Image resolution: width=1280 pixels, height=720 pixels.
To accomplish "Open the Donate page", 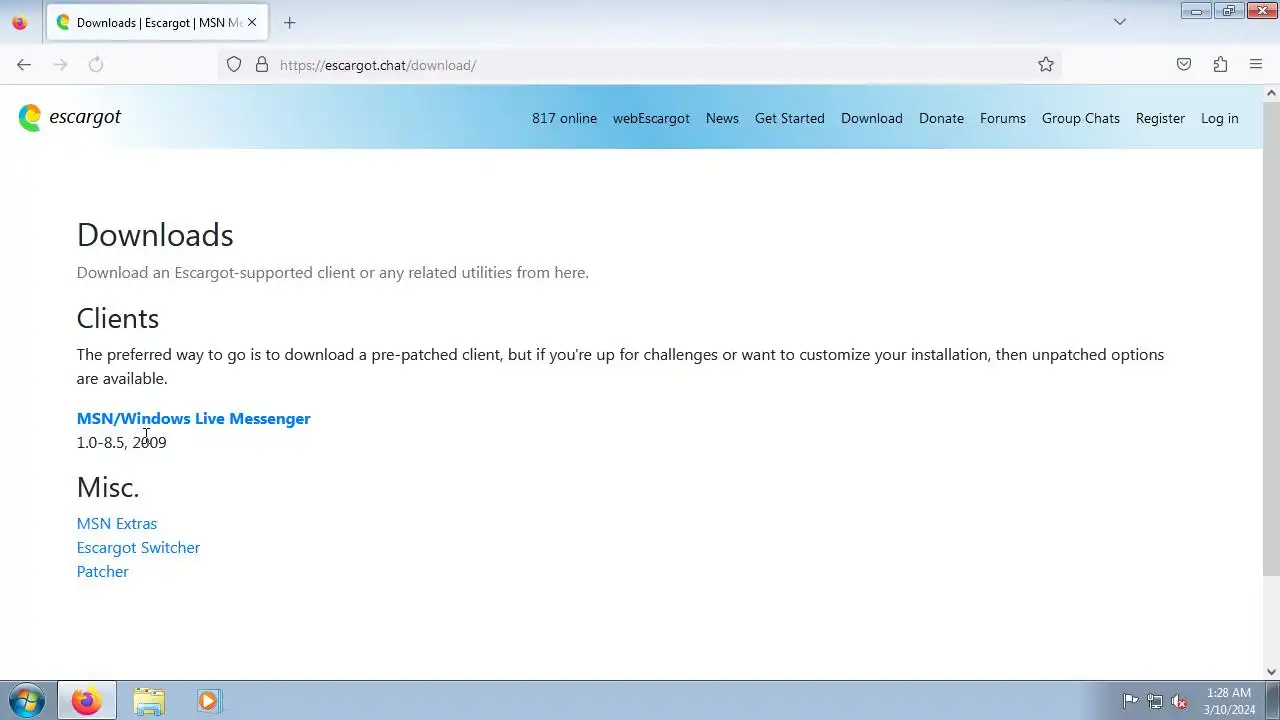I will click(x=941, y=118).
